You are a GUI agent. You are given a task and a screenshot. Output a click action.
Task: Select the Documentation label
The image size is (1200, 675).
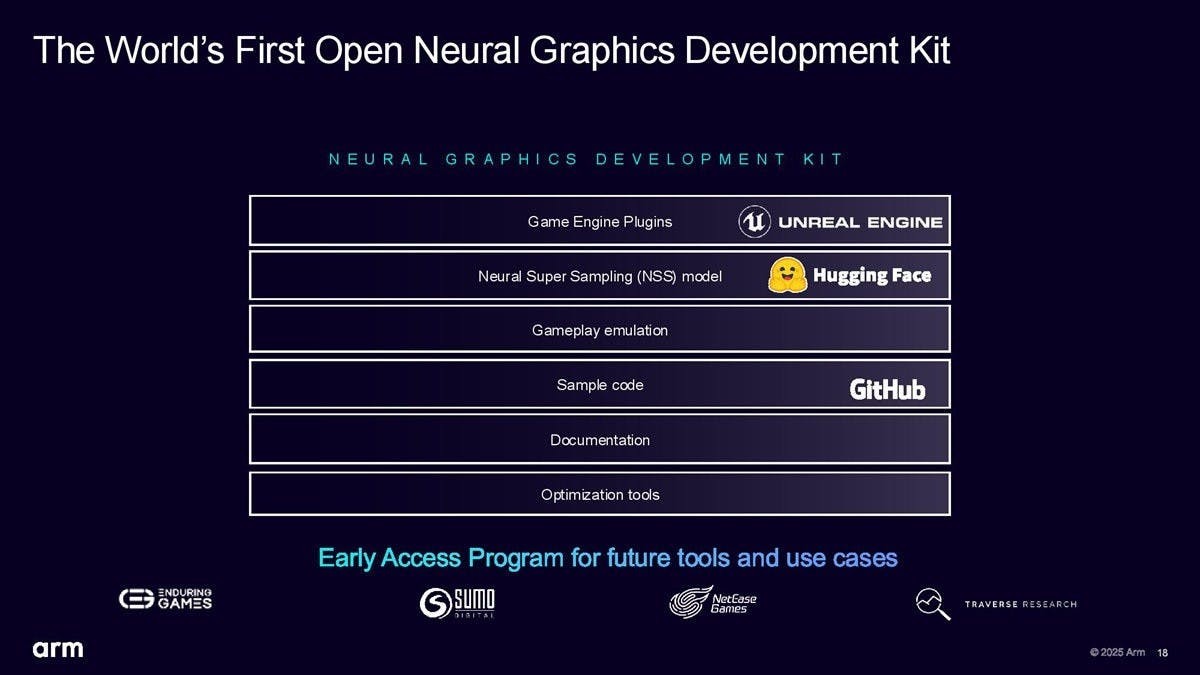(x=600, y=440)
